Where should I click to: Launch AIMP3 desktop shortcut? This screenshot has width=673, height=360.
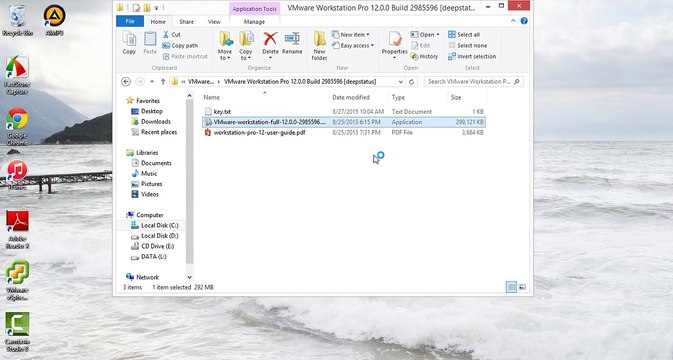click(x=54, y=20)
